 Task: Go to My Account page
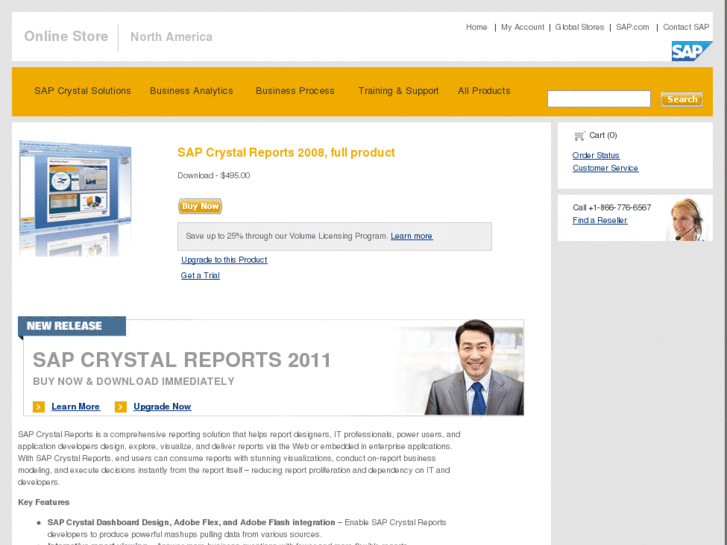(522, 27)
